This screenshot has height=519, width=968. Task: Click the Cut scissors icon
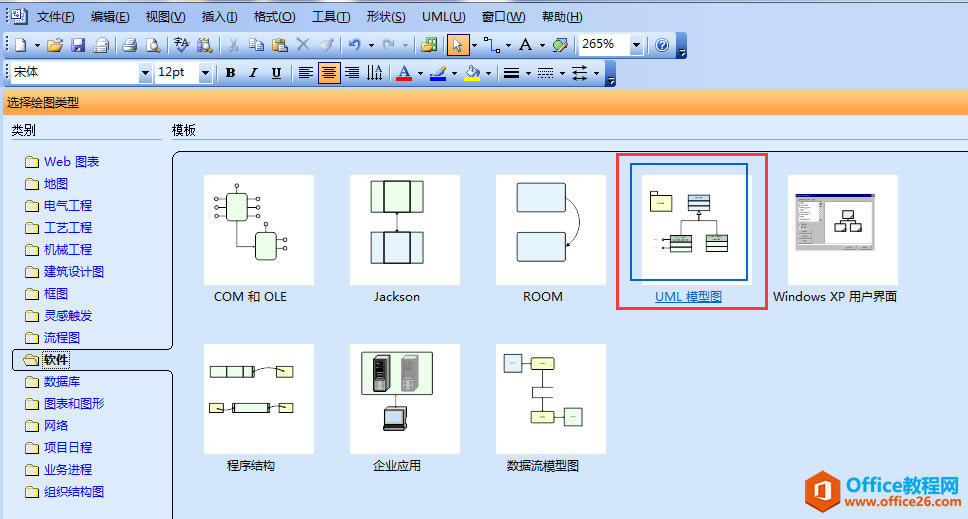[x=233, y=45]
